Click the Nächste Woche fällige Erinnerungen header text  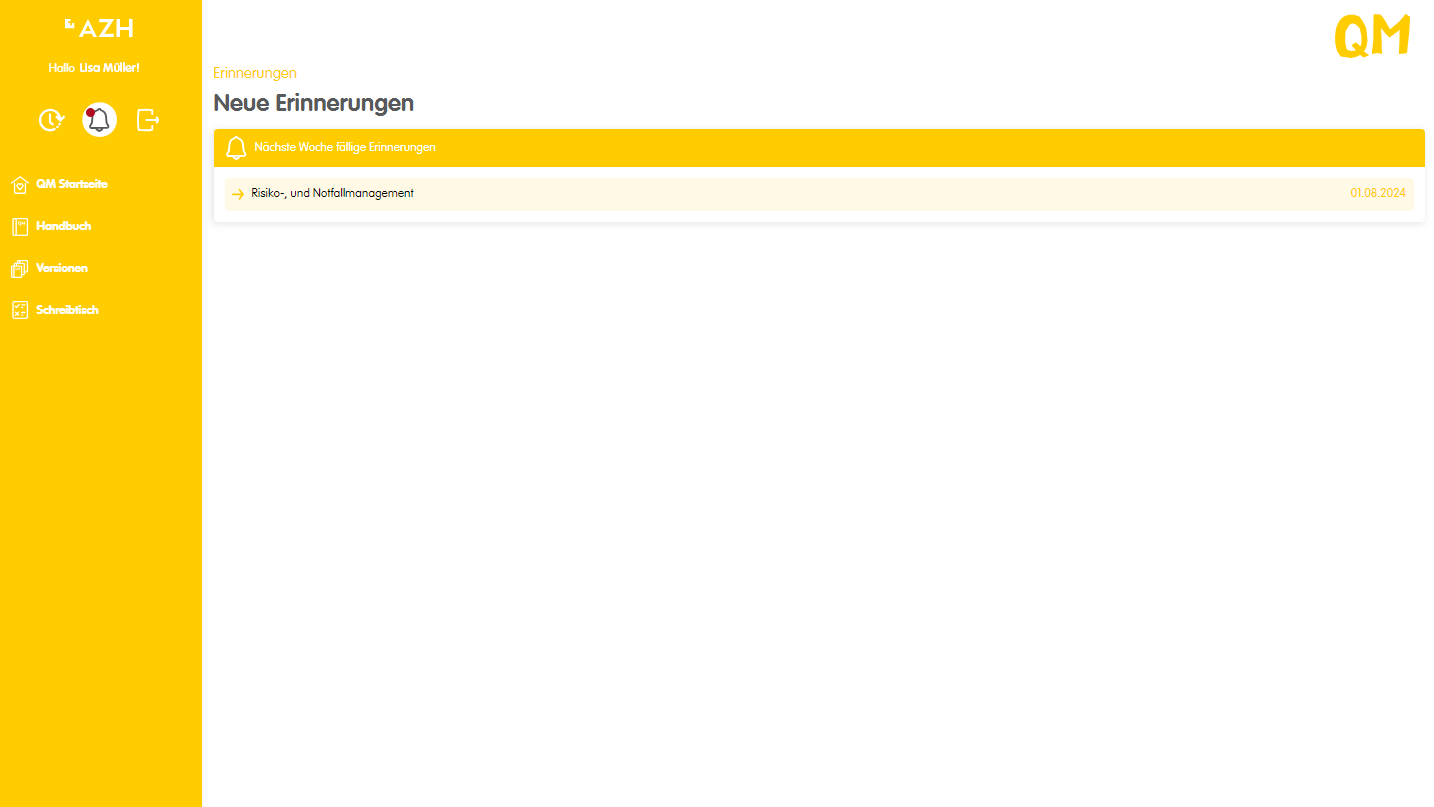pyautogui.click(x=345, y=147)
